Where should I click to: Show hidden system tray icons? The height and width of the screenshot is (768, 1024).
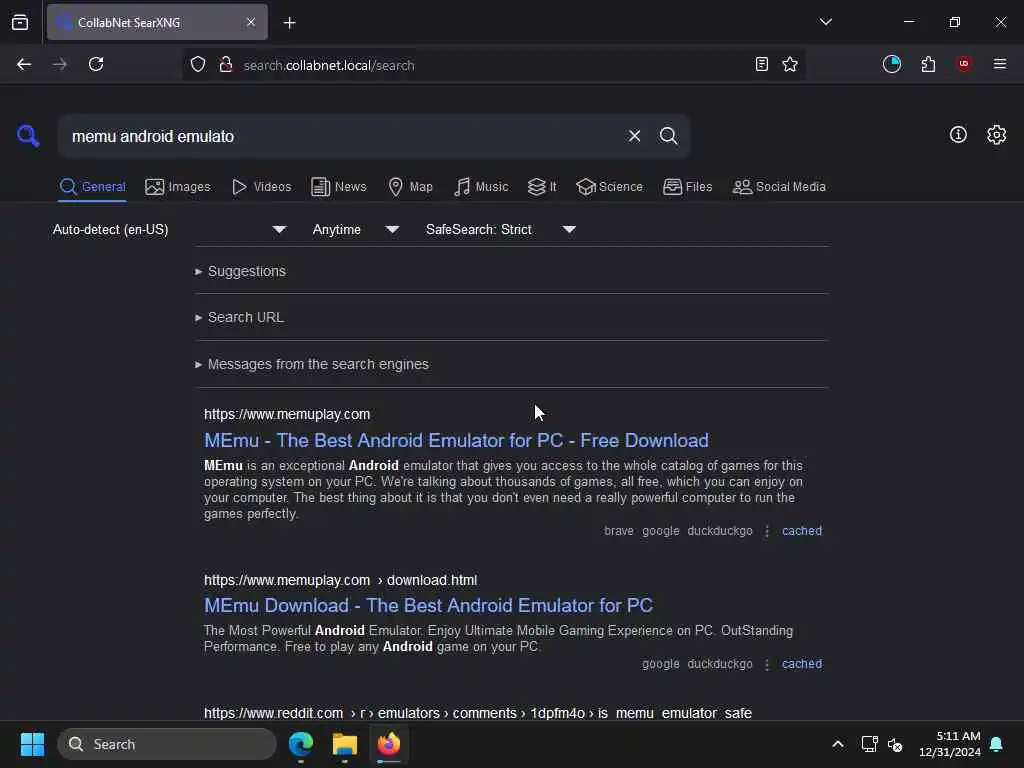837,744
